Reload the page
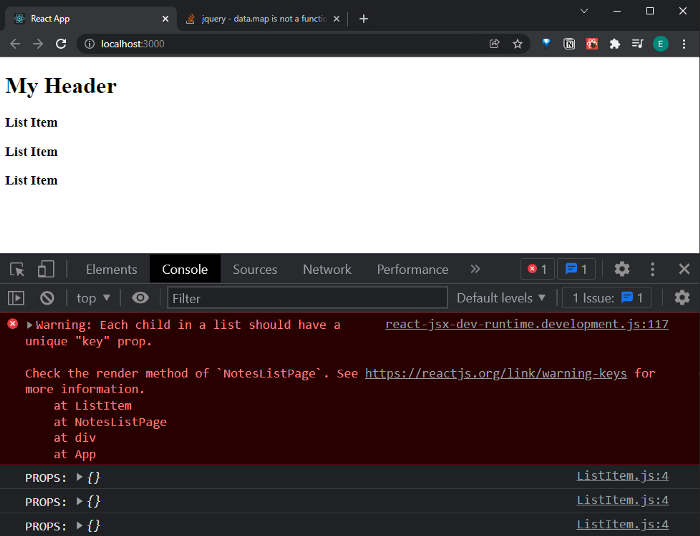Image resolution: width=700 pixels, height=536 pixels. (x=61, y=44)
